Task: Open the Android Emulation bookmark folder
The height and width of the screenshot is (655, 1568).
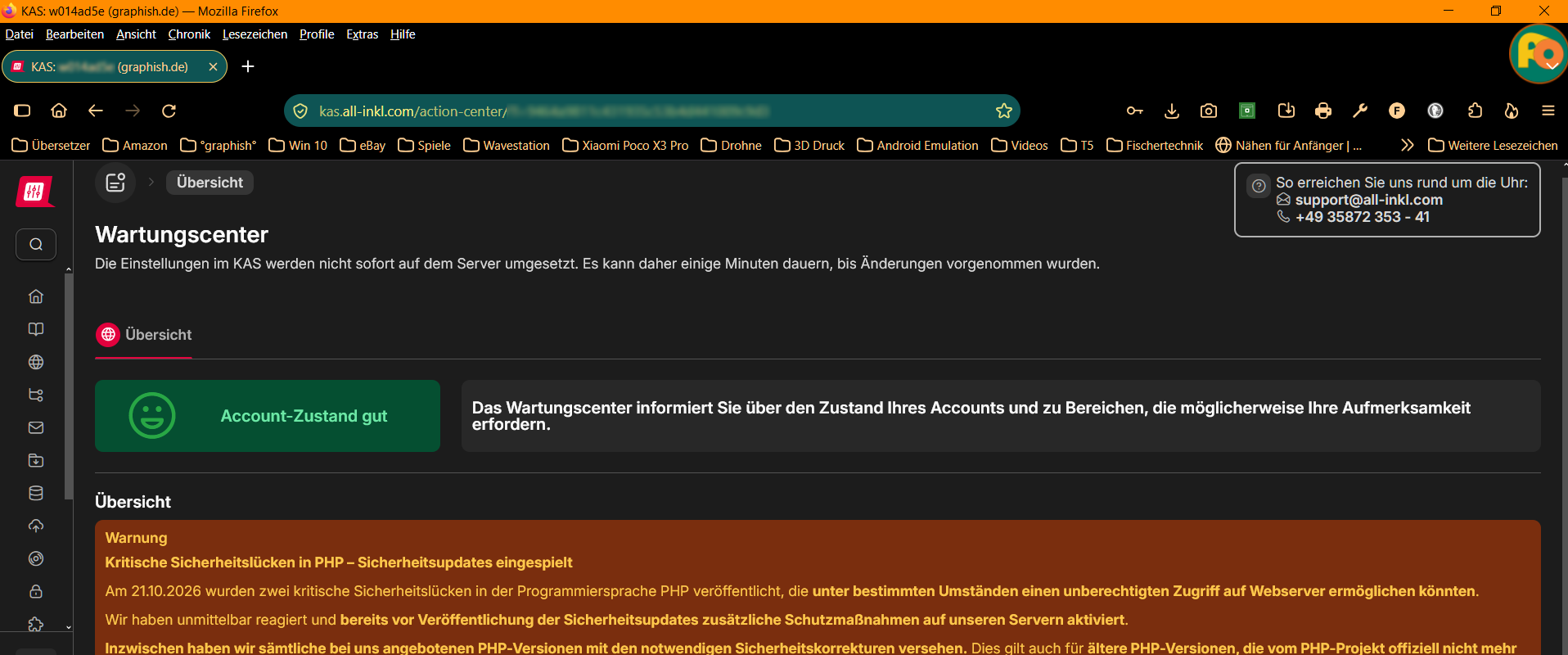Action: (917, 145)
